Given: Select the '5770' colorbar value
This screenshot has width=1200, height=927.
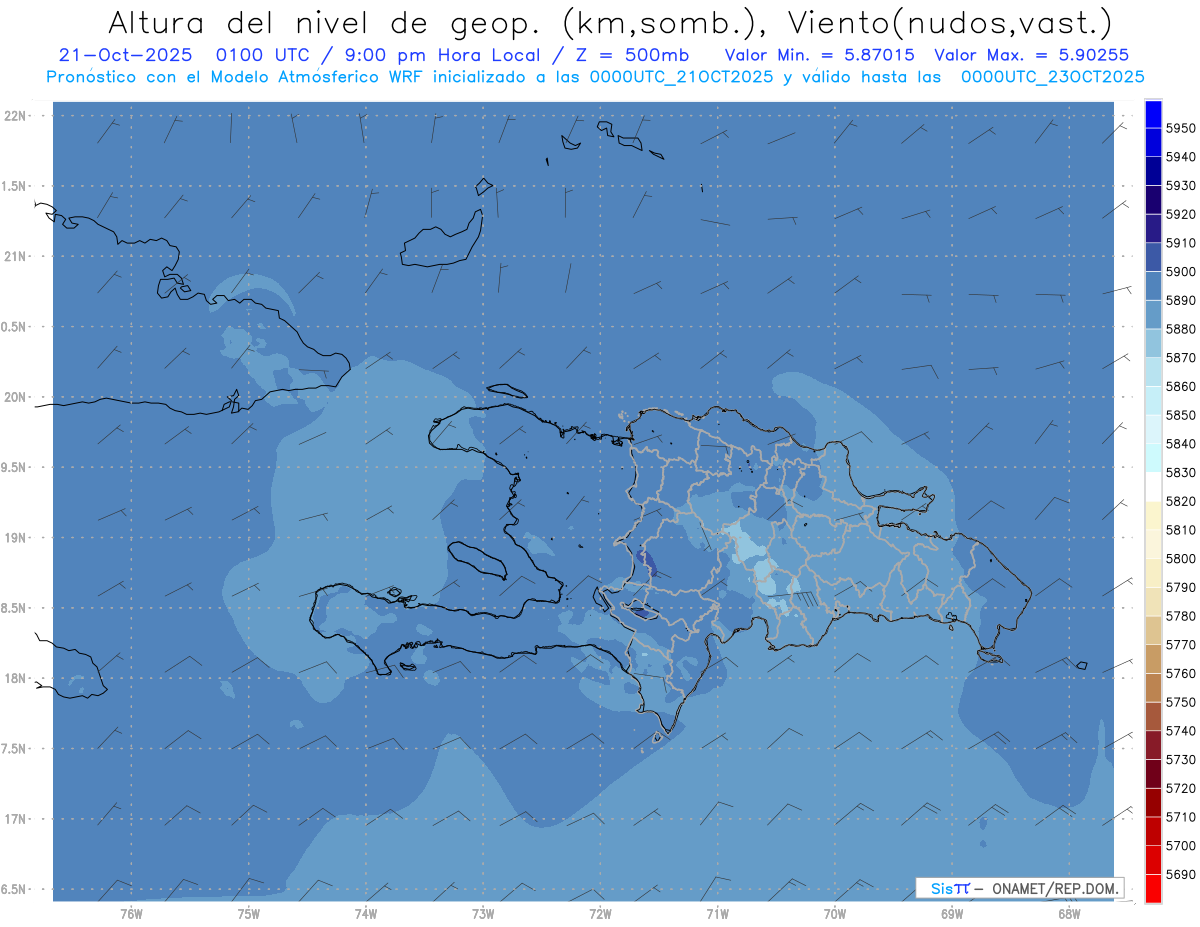Looking at the screenshot, I should point(1181,645).
